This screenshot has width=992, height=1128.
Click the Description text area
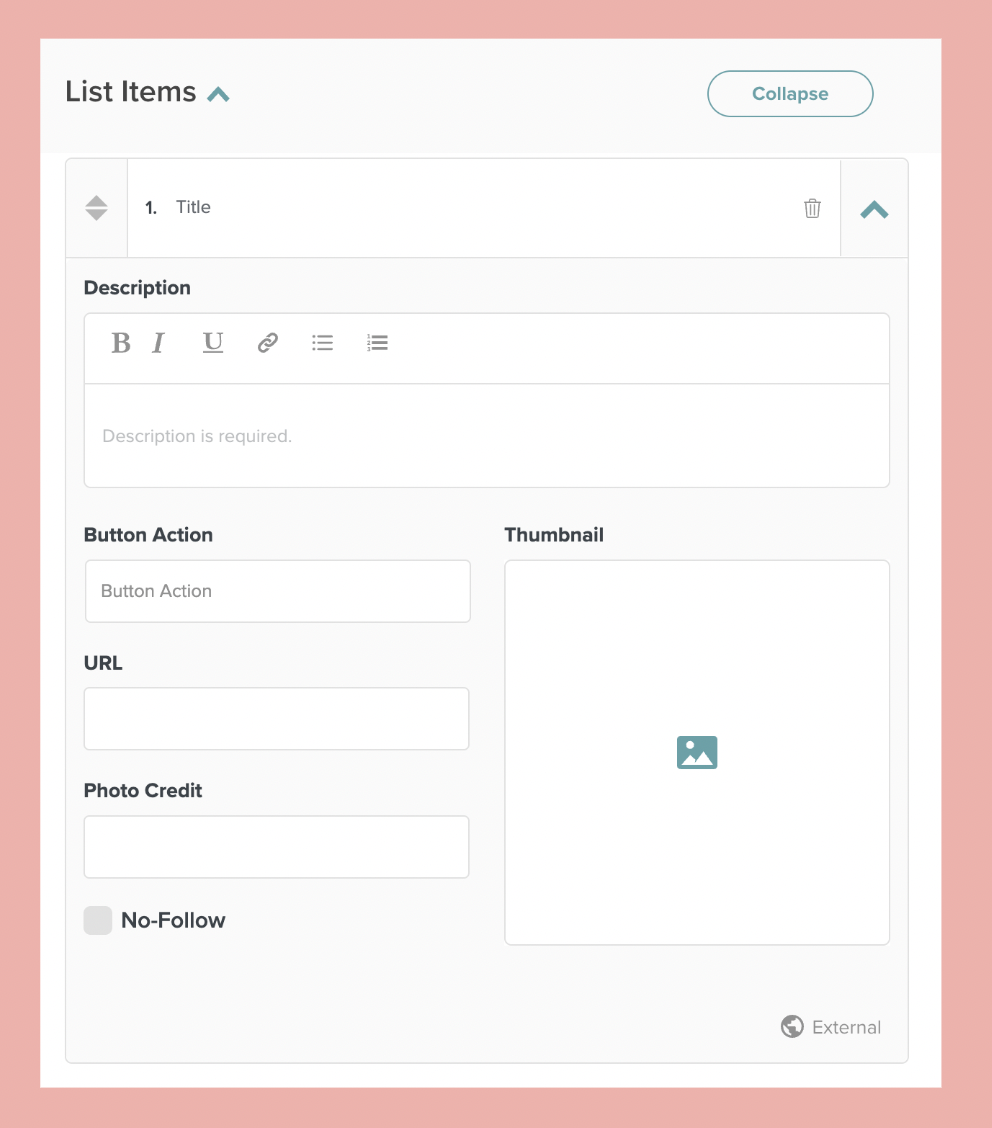(x=486, y=436)
